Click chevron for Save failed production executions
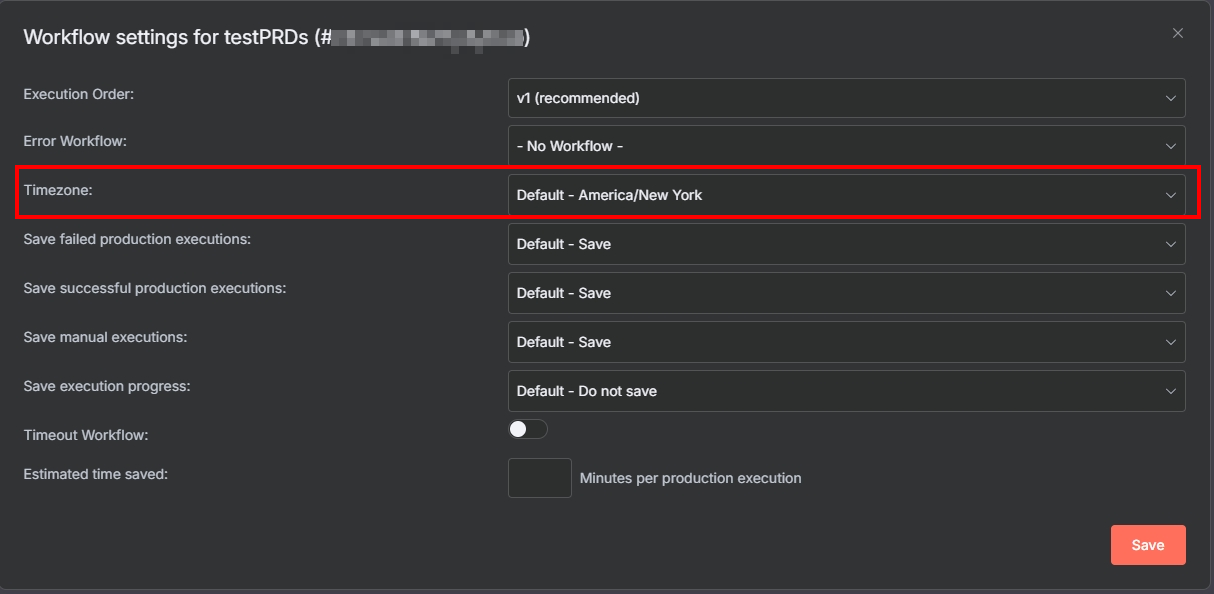 click(1170, 244)
